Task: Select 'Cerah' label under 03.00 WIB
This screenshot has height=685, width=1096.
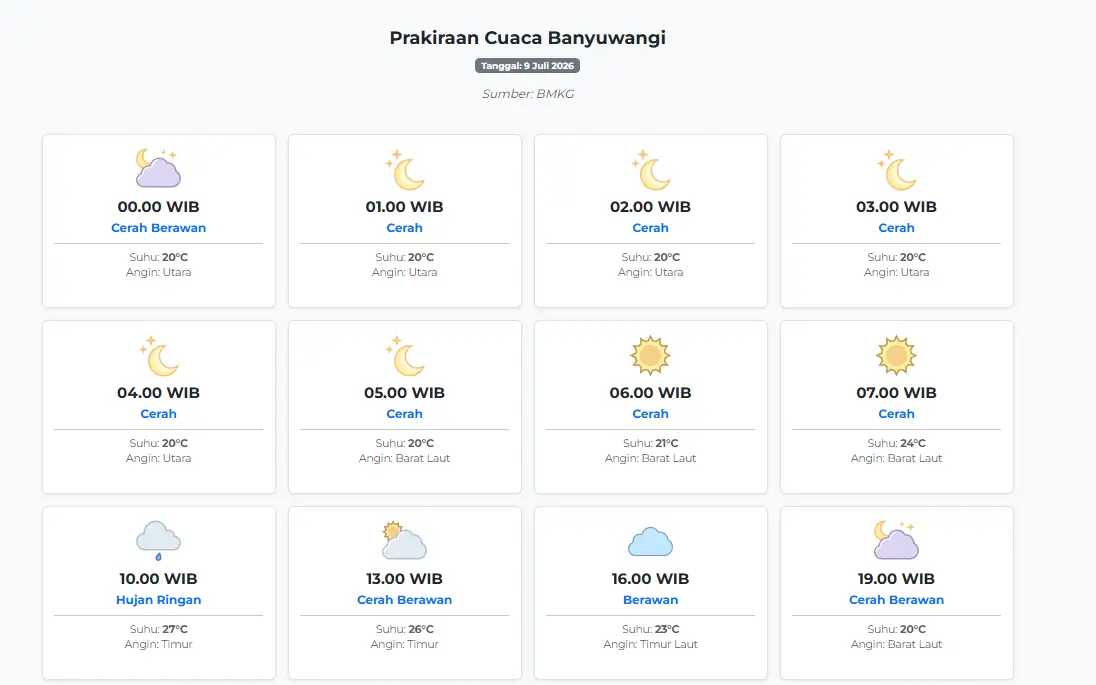Action: pos(897,228)
